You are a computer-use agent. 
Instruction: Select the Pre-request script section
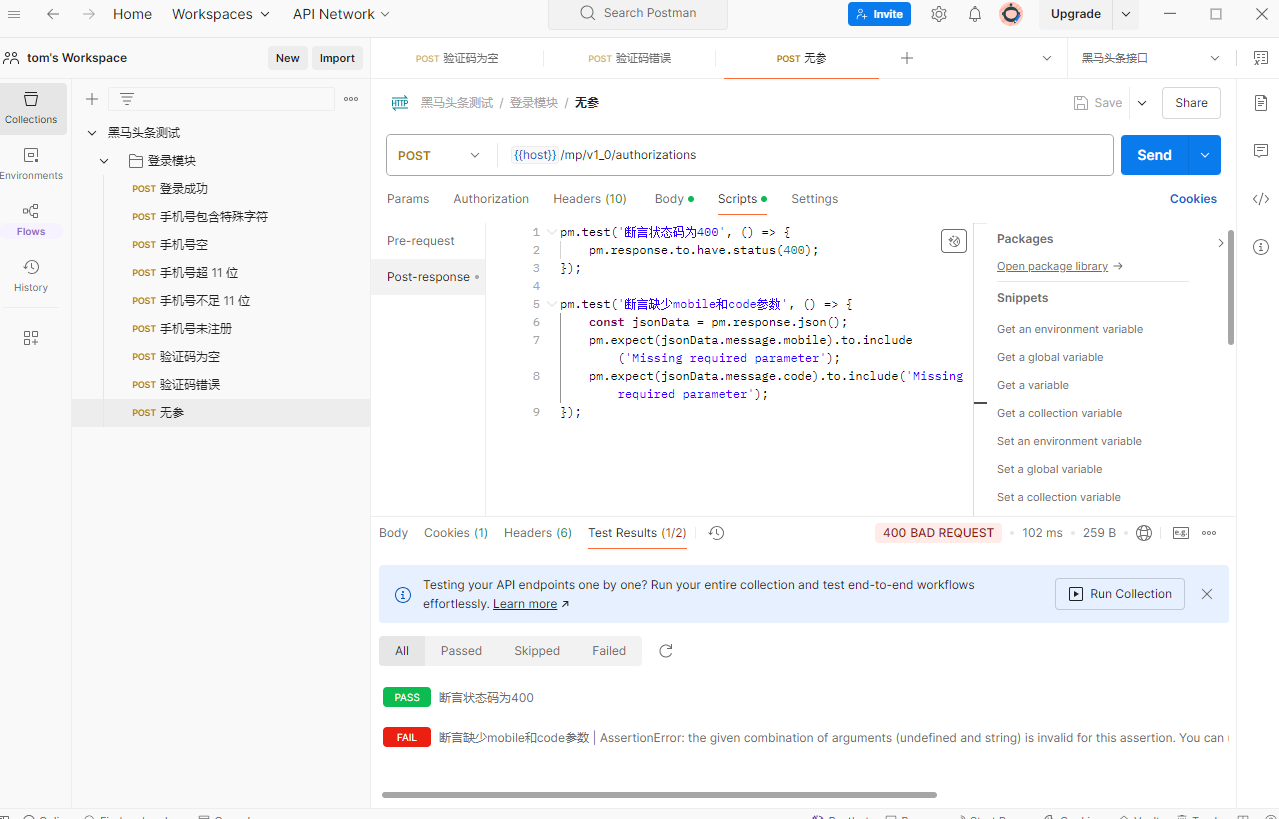pyautogui.click(x=421, y=241)
